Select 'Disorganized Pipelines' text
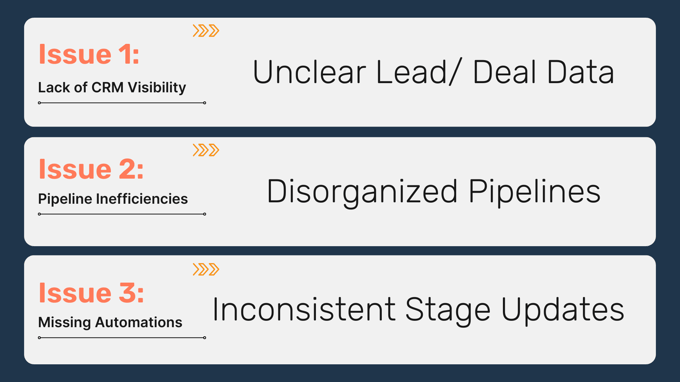Viewport: 680px width, 382px height. coord(433,192)
